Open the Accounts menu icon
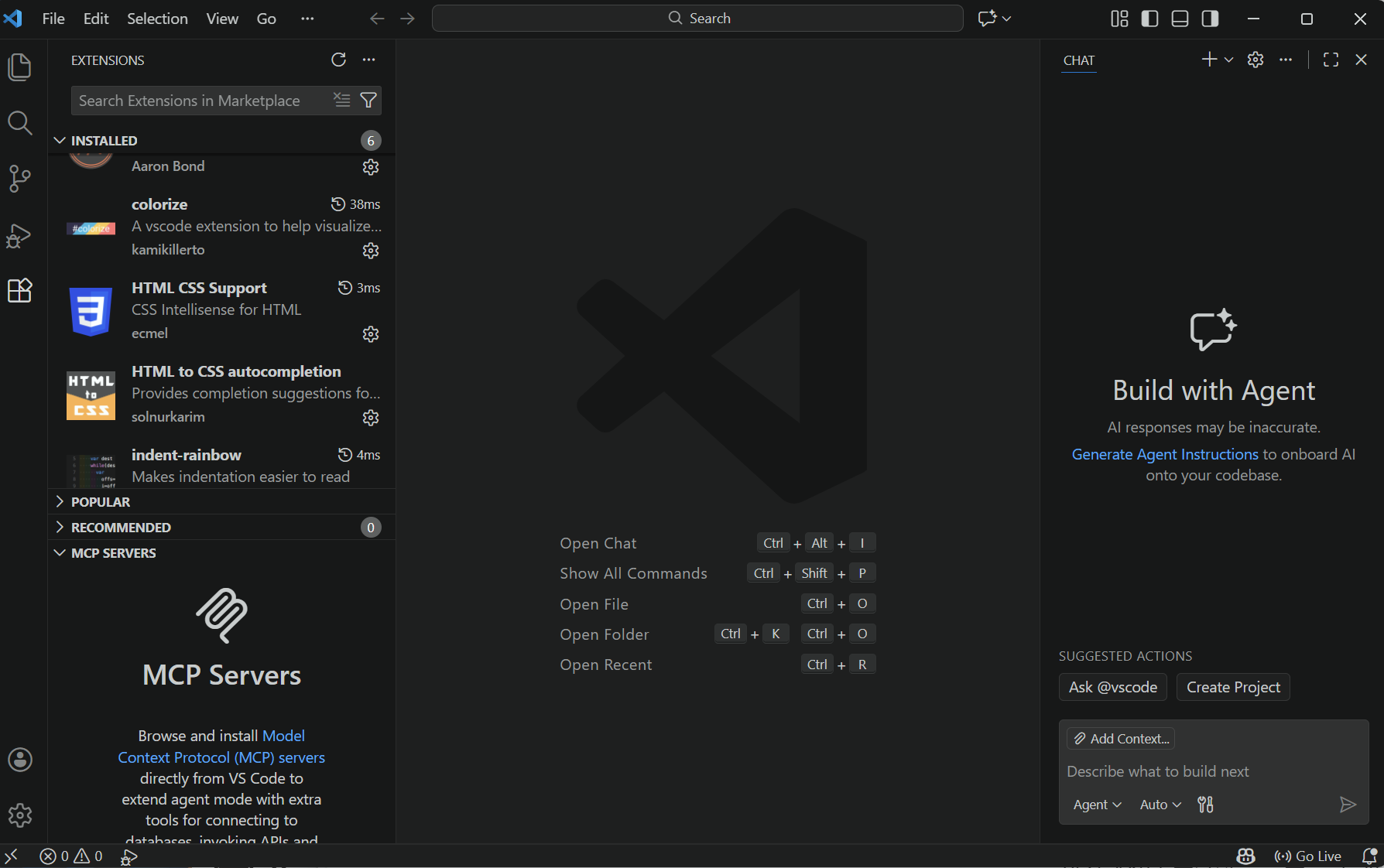 pos(20,760)
